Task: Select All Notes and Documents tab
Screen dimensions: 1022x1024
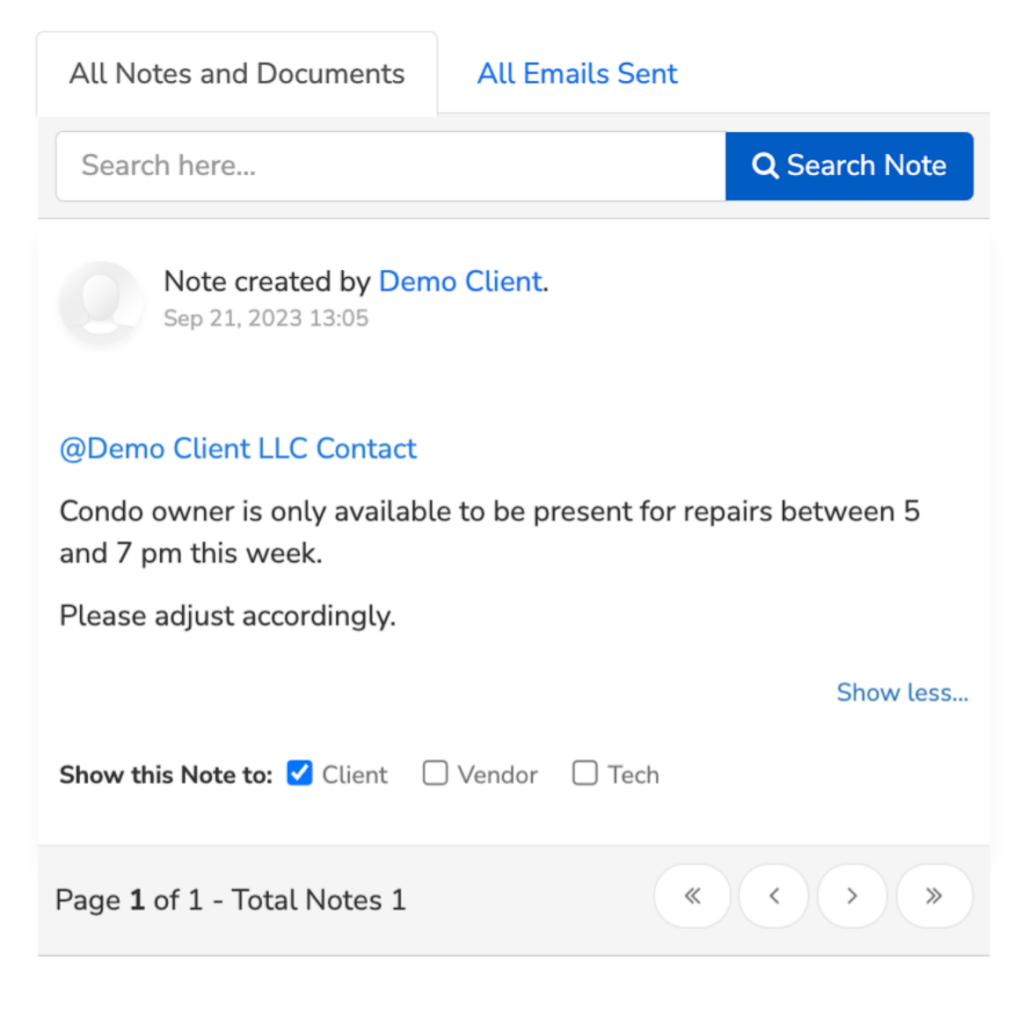Action: [x=237, y=74]
